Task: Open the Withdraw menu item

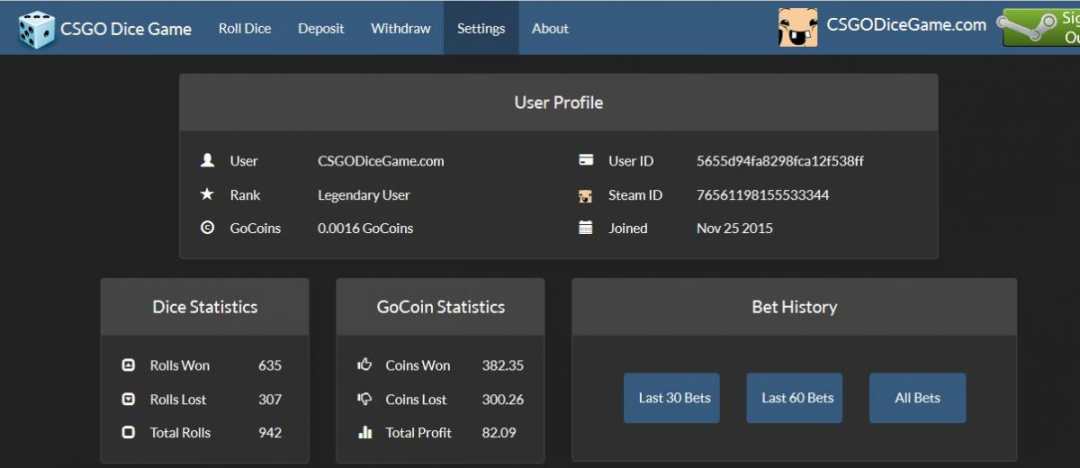Action: click(400, 28)
